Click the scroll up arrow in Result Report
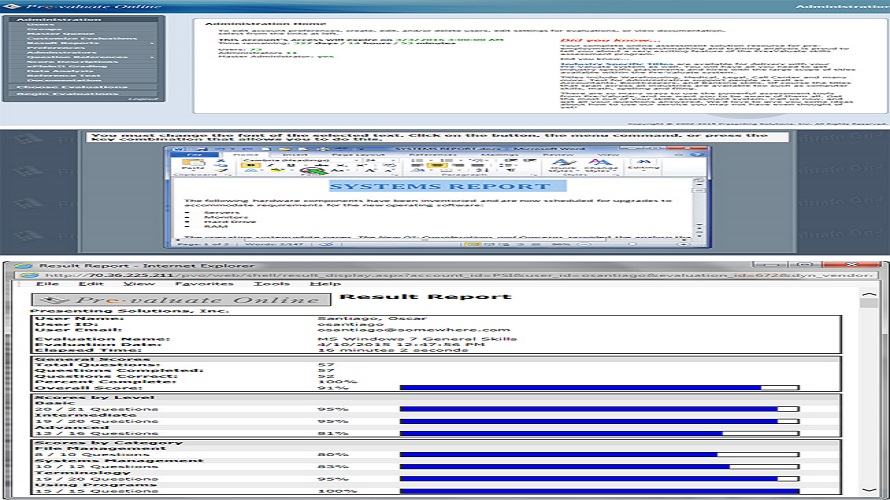Viewport: 890px width, 500px height. pyautogui.click(x=868, y=295)
